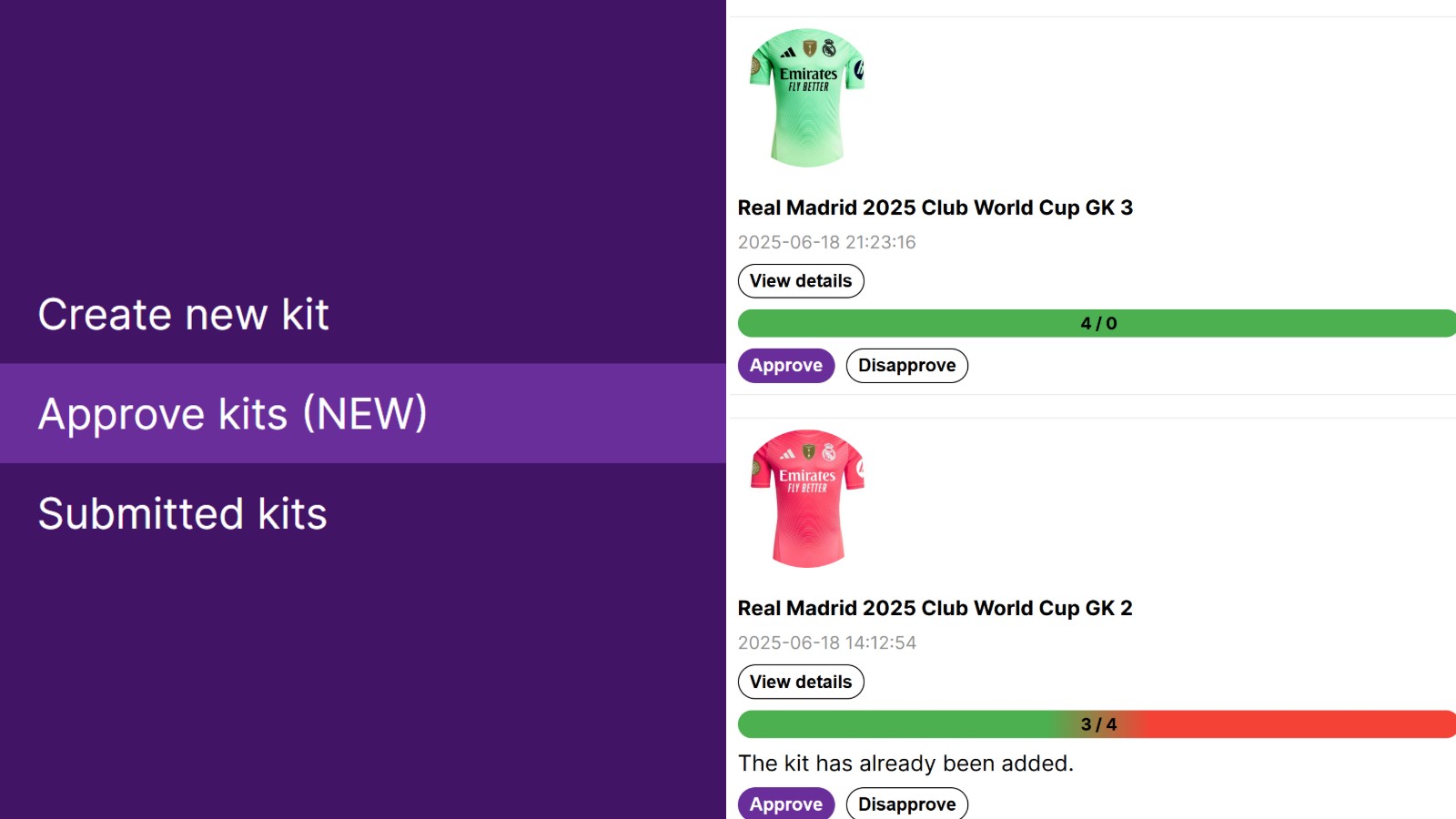The height and width of the screenshot is (819, 1456).
Task: Open the Create new kit page
Action: click(183, 315)
